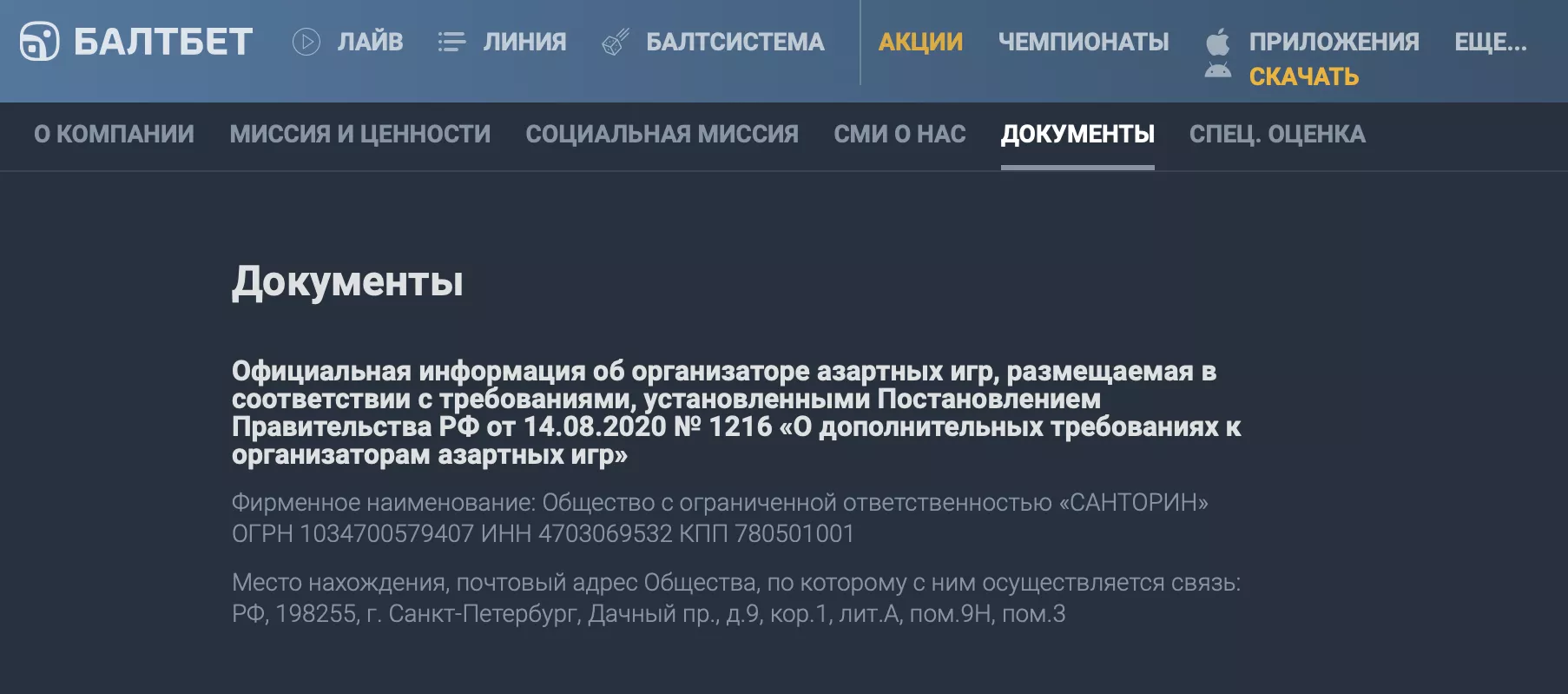Open the АКЦИИ page
This screenshot has height=694, width=1568.
pos(920,40)
